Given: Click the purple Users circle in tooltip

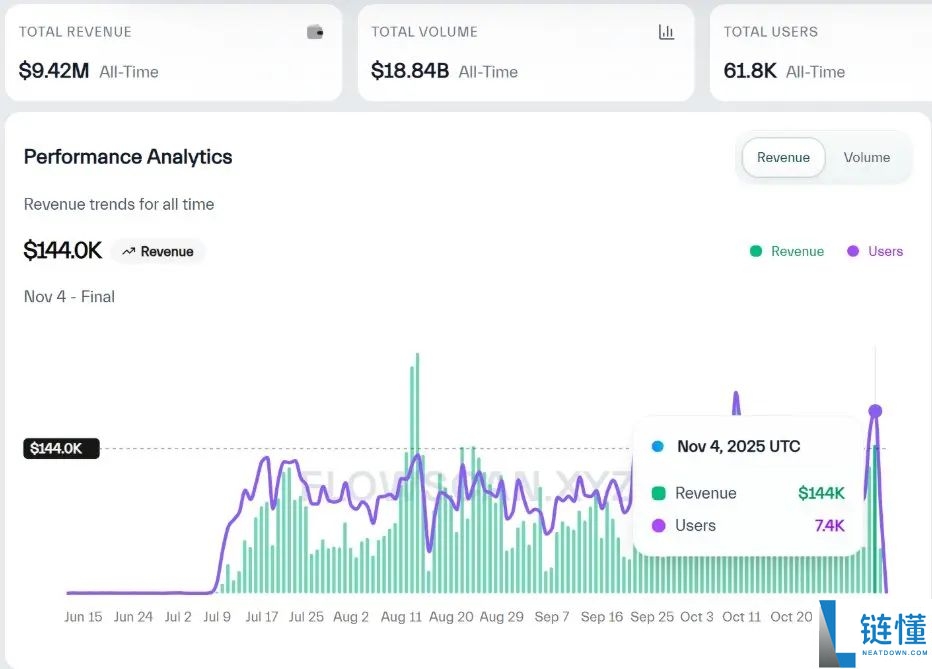Looking at the screenshot, I should [x=658, y=525].
